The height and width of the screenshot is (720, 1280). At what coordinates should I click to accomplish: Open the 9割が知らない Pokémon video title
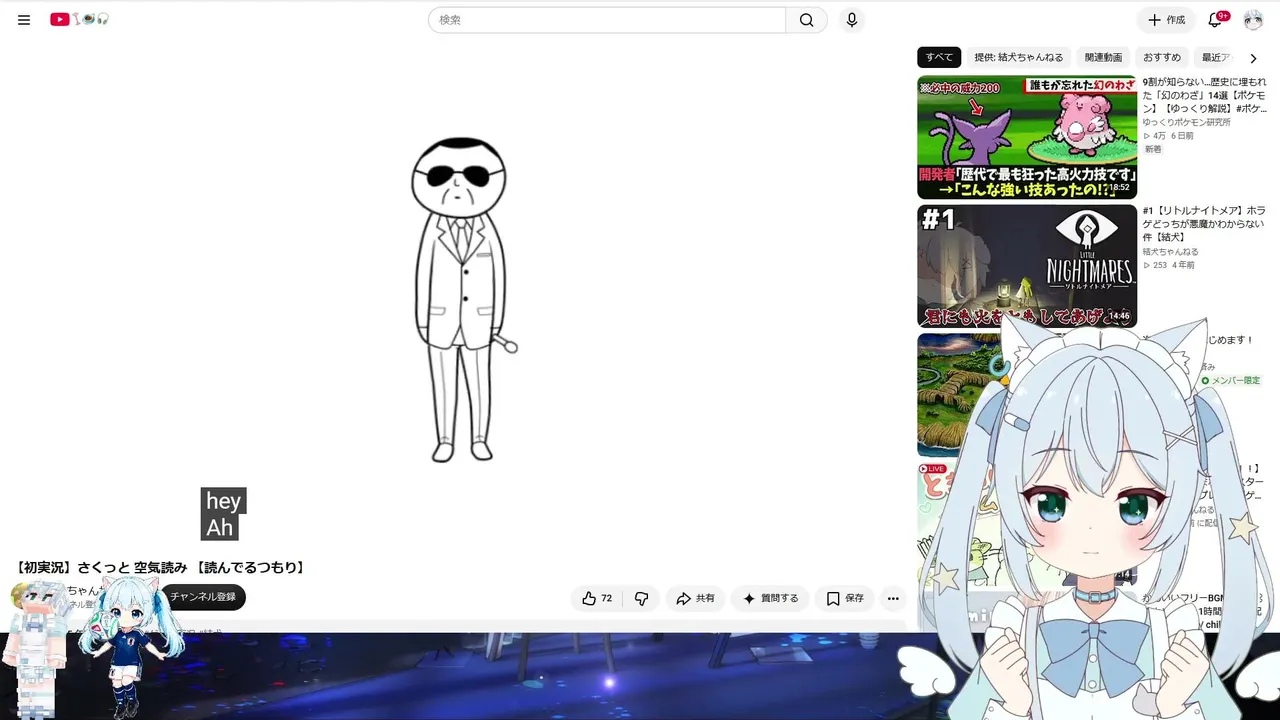pyautogui.click(x=1204, y=96)
